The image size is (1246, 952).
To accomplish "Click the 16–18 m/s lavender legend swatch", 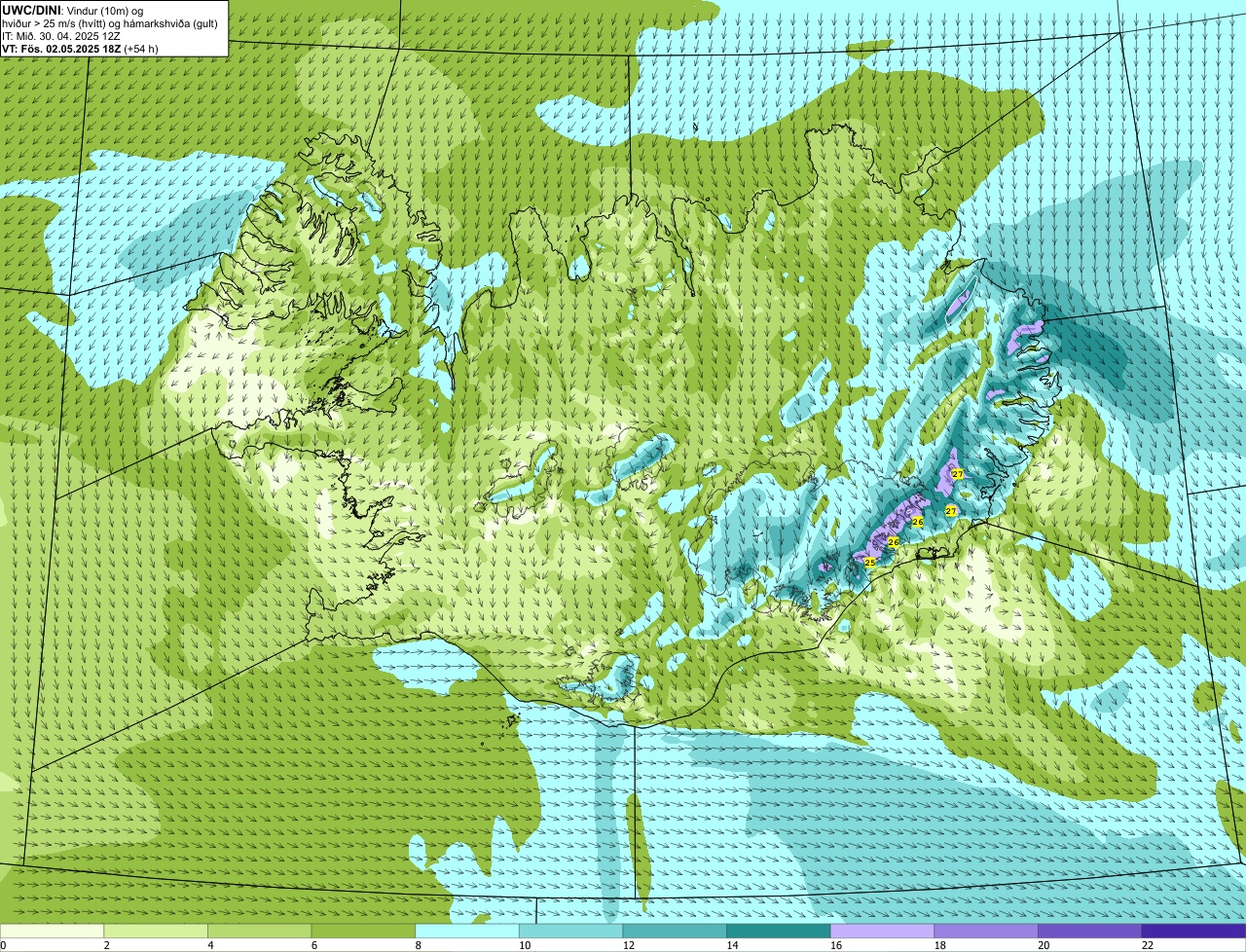I will pos(882,931).
